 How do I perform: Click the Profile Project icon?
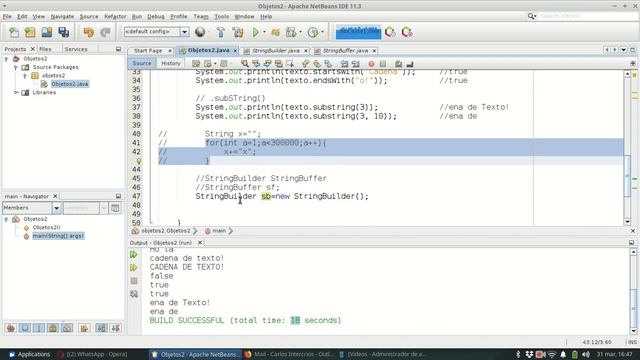tap(313, 32)
